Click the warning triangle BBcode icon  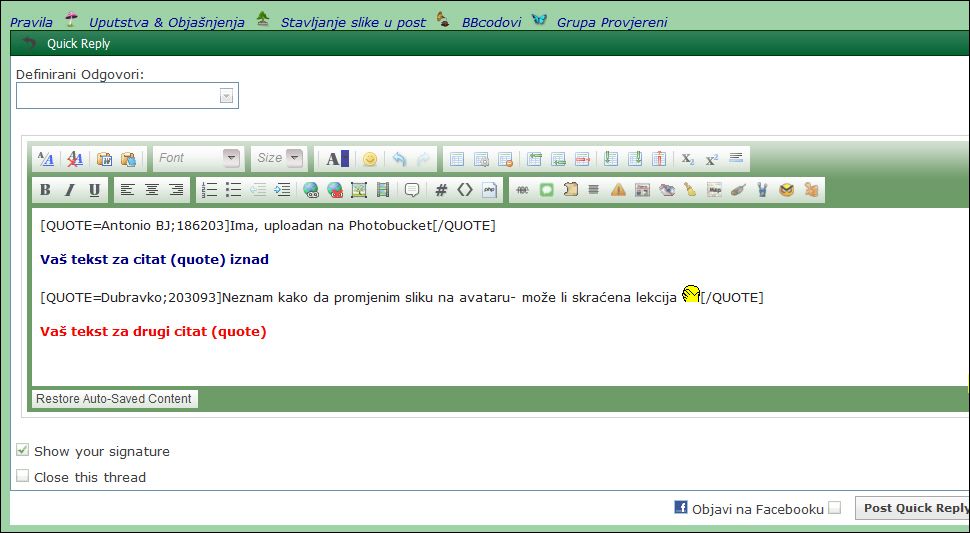click(x=618, y=190)
